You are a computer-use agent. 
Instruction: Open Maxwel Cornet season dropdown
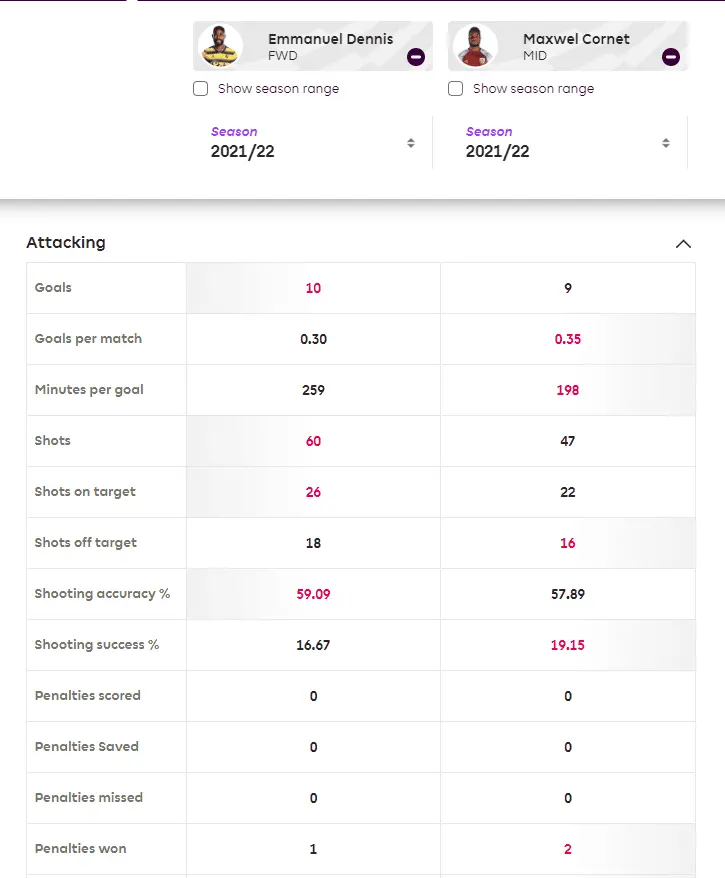point(568,143)
